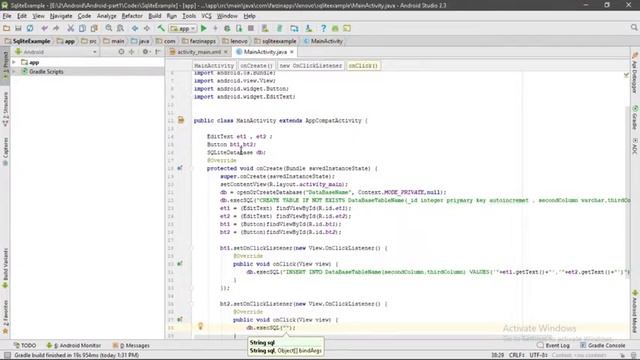Screen dimensions: 640x360
Task: Open the app run configuration dropdown
Action: [x=183, y=29]
